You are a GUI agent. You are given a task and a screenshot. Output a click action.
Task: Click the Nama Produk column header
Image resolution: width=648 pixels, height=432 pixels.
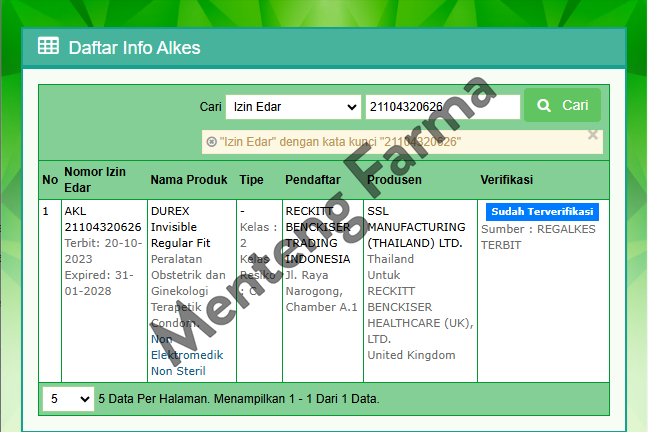[189, 180]
